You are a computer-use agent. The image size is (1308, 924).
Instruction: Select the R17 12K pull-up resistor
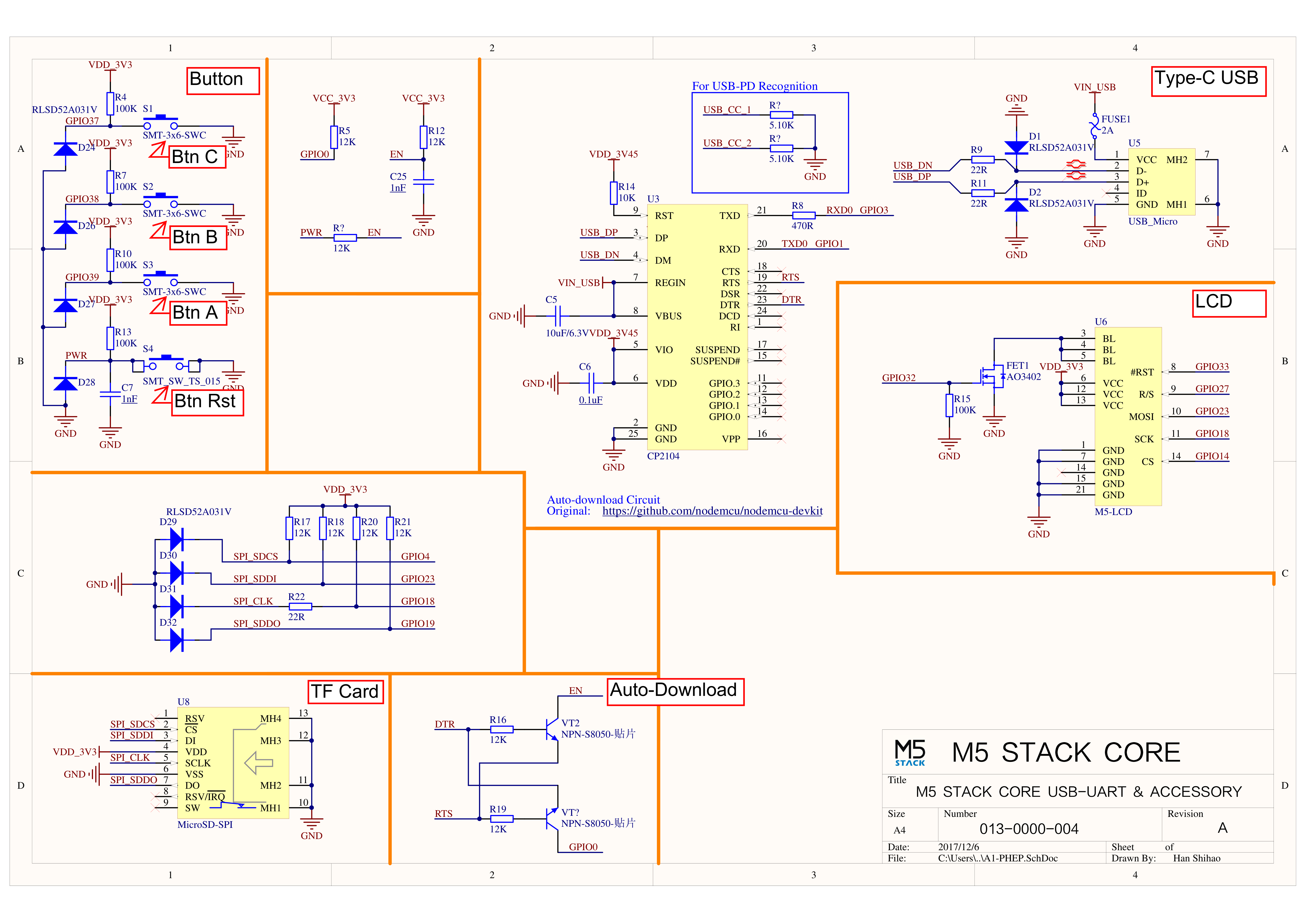289,528
